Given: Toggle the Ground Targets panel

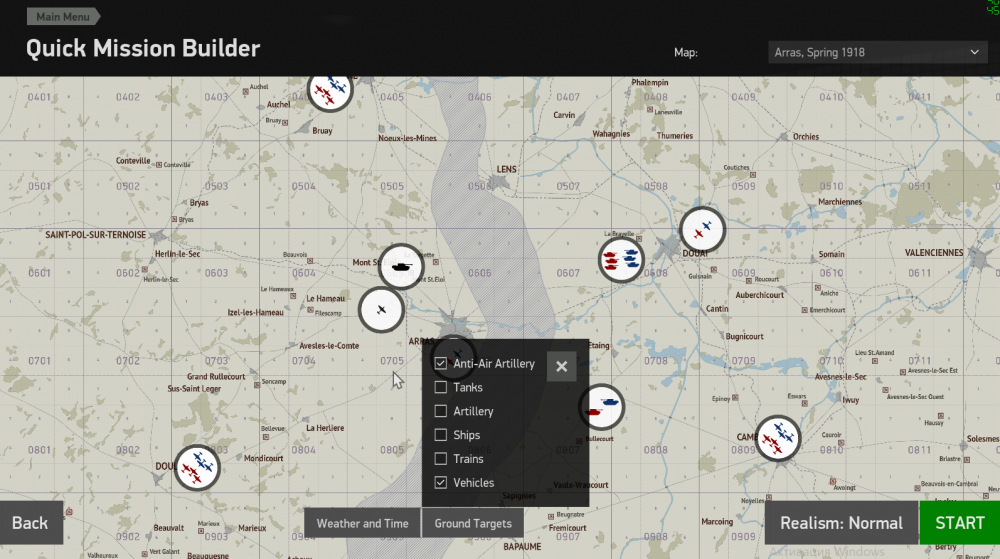Looking at the screenshot, I should click(x=473, y=523).
